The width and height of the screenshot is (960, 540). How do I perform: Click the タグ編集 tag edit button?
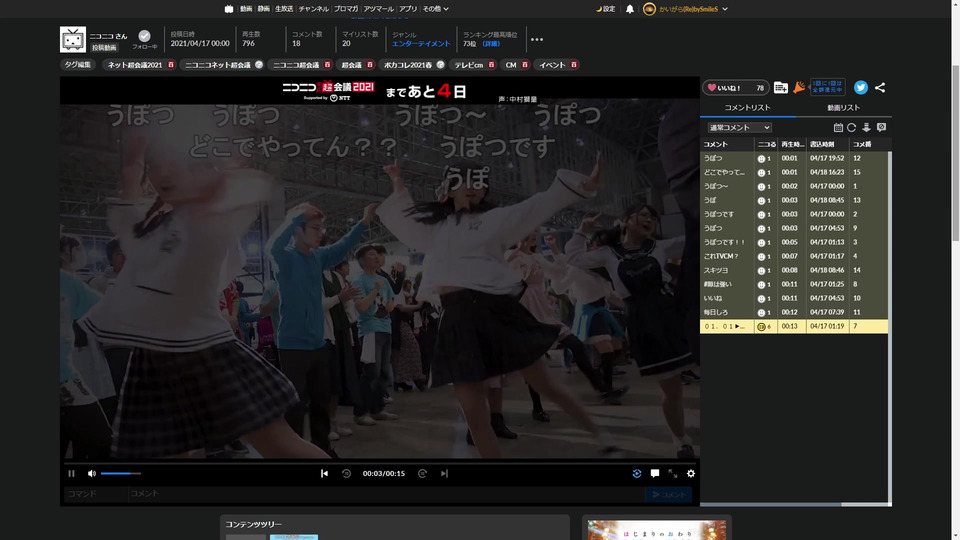78,65
